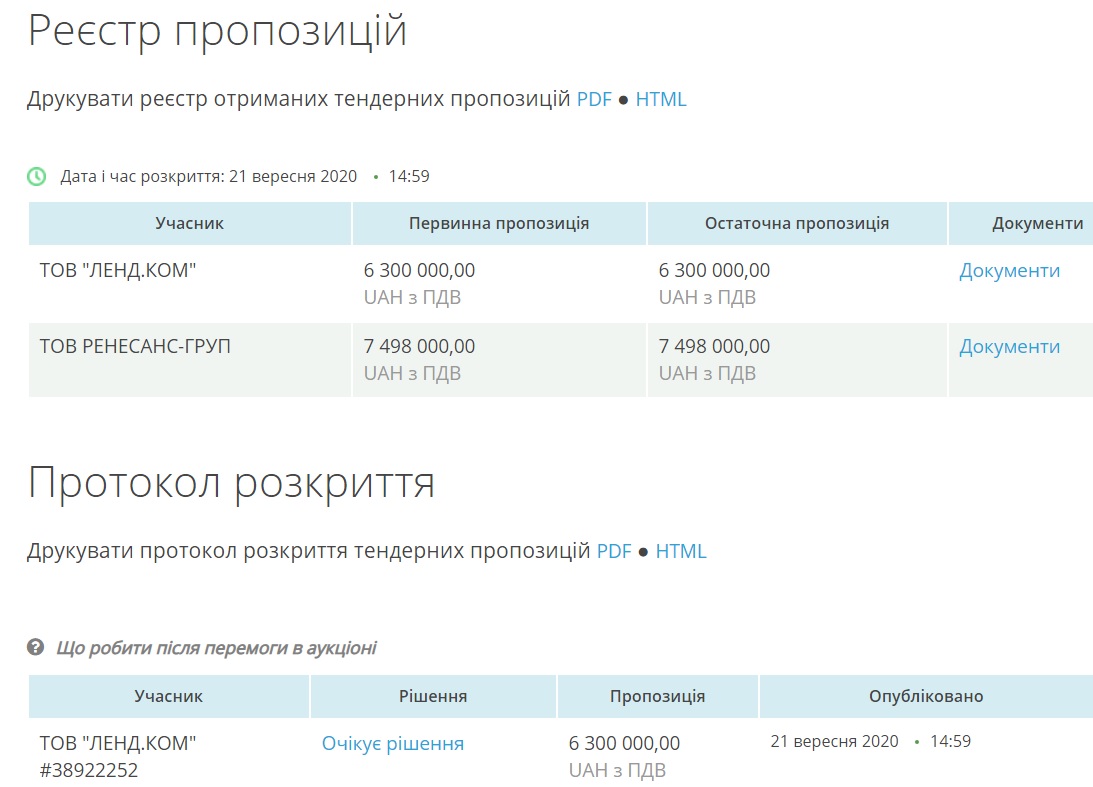Image resolution: width=1093 pixels, height=787 pixels.
Task: Click the "Протокол розкриття" heading
Action: pyautogui.click(x=231, y=483)
